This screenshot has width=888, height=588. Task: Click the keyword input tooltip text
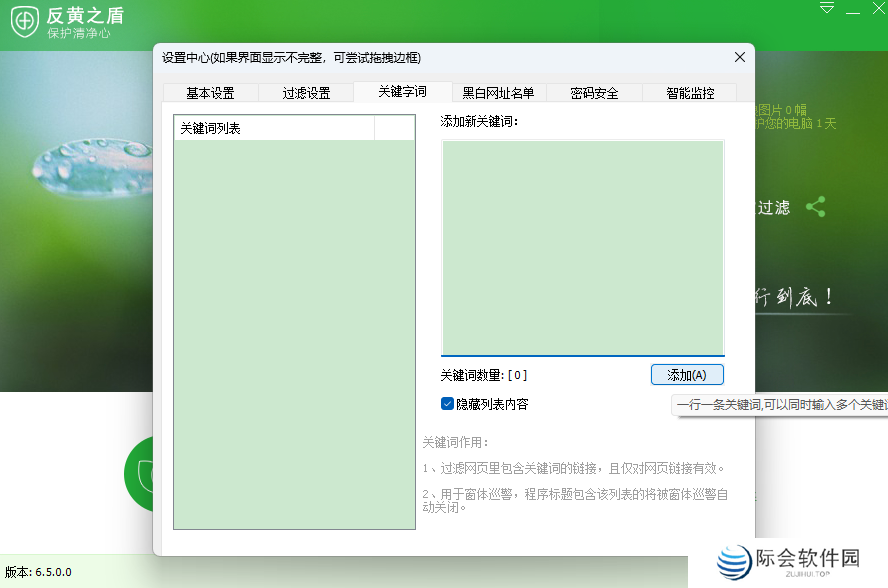pos(780,405)
